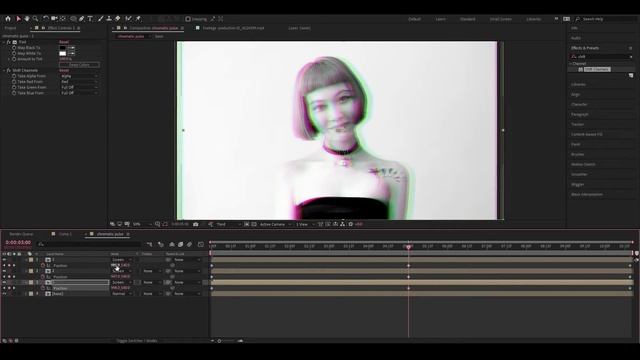Image resolution: width=640 pixels, height=360 pixels.
Task: Collapse the Shift Channels effect properties
Action: (x=4, y=71)
